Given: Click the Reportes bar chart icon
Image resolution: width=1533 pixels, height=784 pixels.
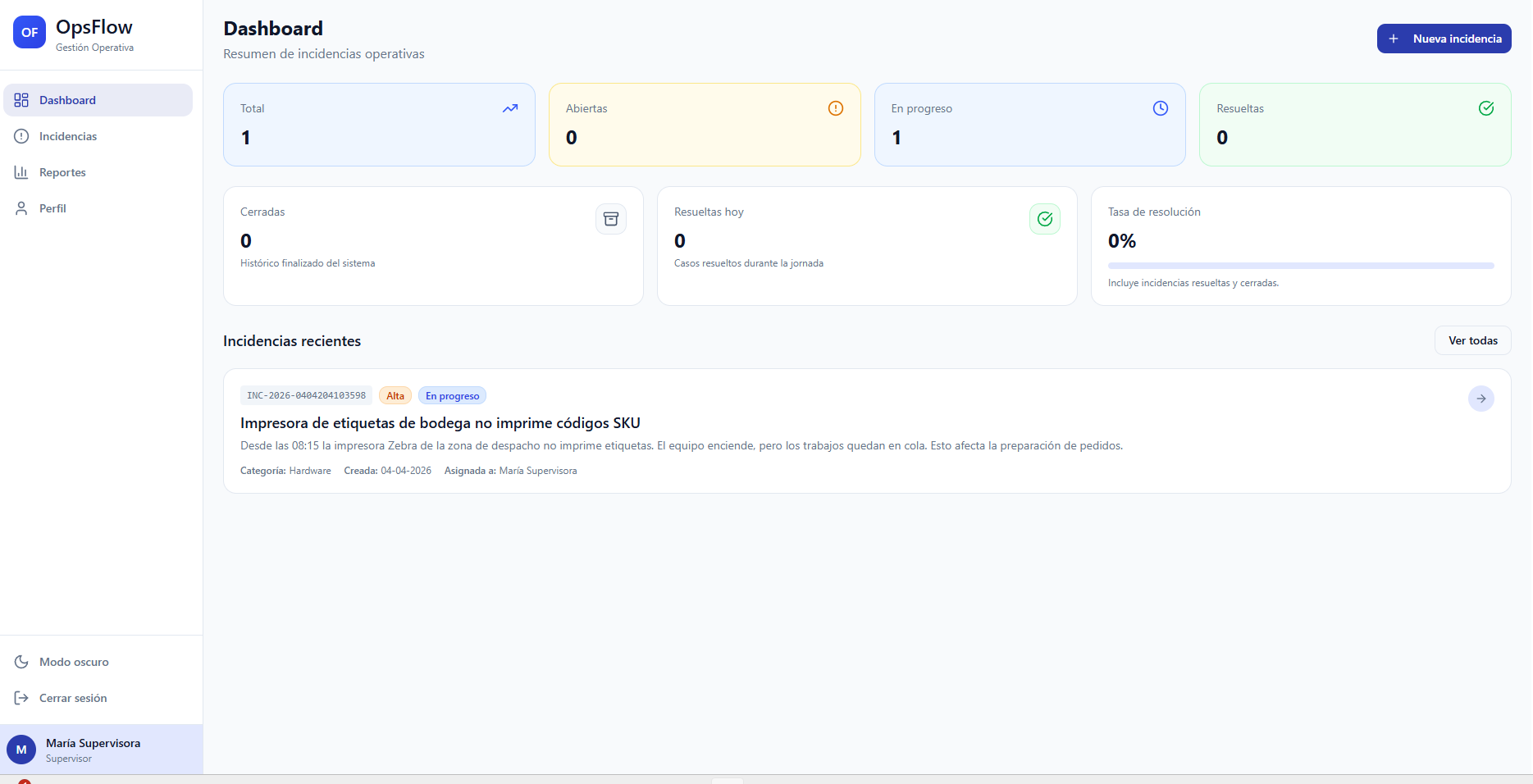Looking at the screenshot, I should tap(21, 172).
